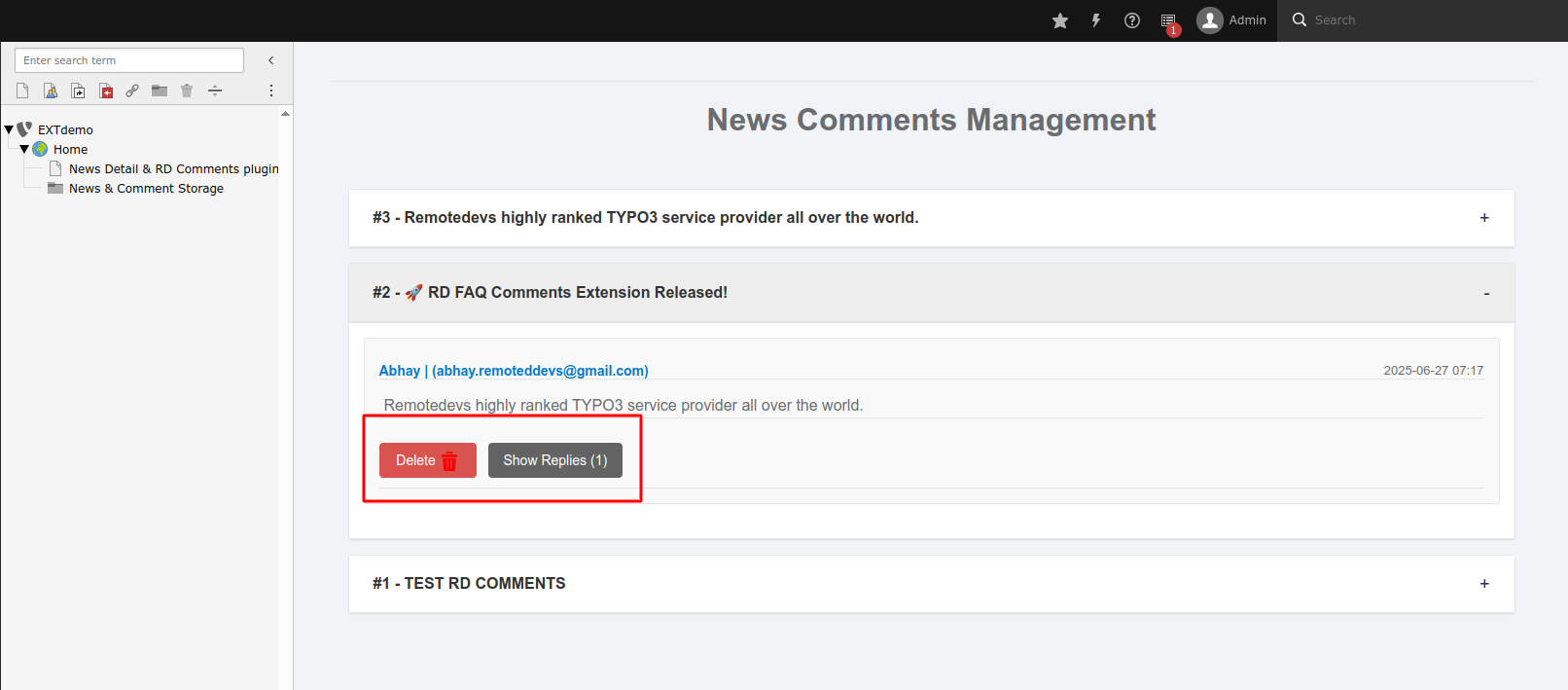Viewport: 1568px width, 690px height.
Task: Click the globe icon beside Home
Action: 40,149
